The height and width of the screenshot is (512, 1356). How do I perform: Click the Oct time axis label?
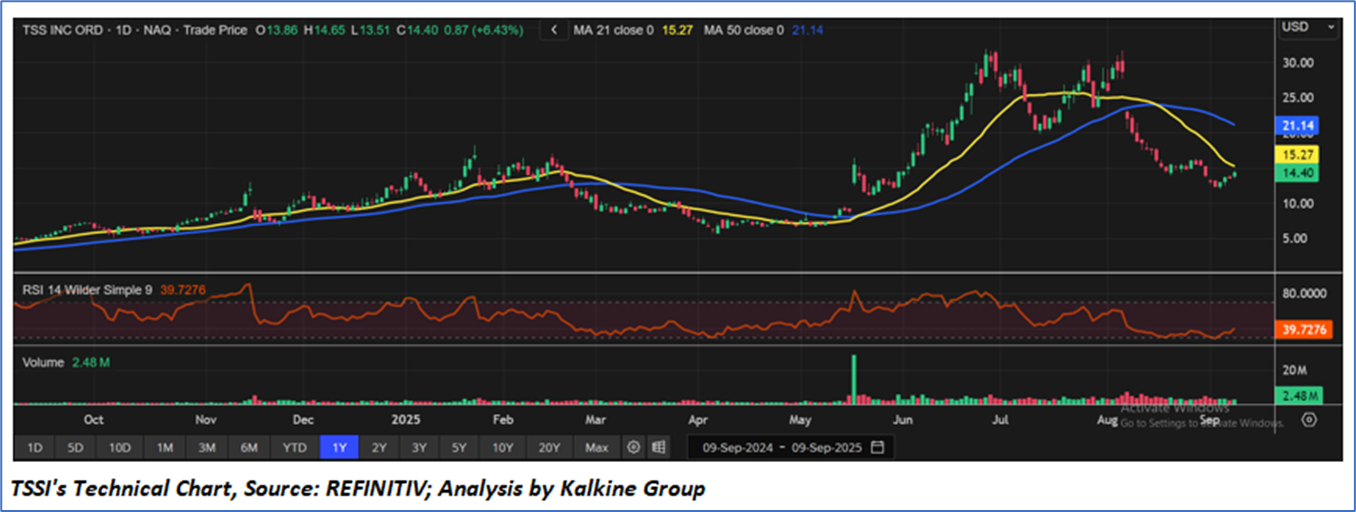(x=93, y=420)
